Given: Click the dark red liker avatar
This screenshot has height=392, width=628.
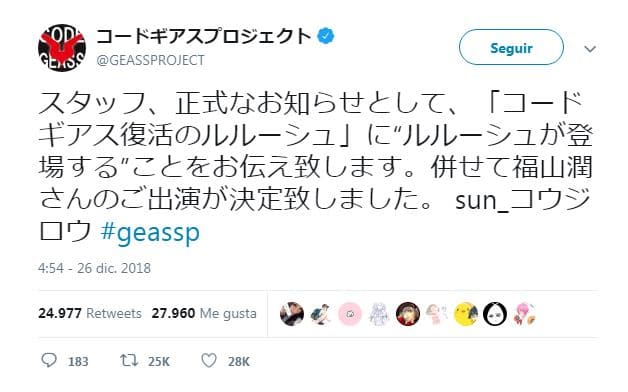Looking at the screenshot, I should [408, 314].
